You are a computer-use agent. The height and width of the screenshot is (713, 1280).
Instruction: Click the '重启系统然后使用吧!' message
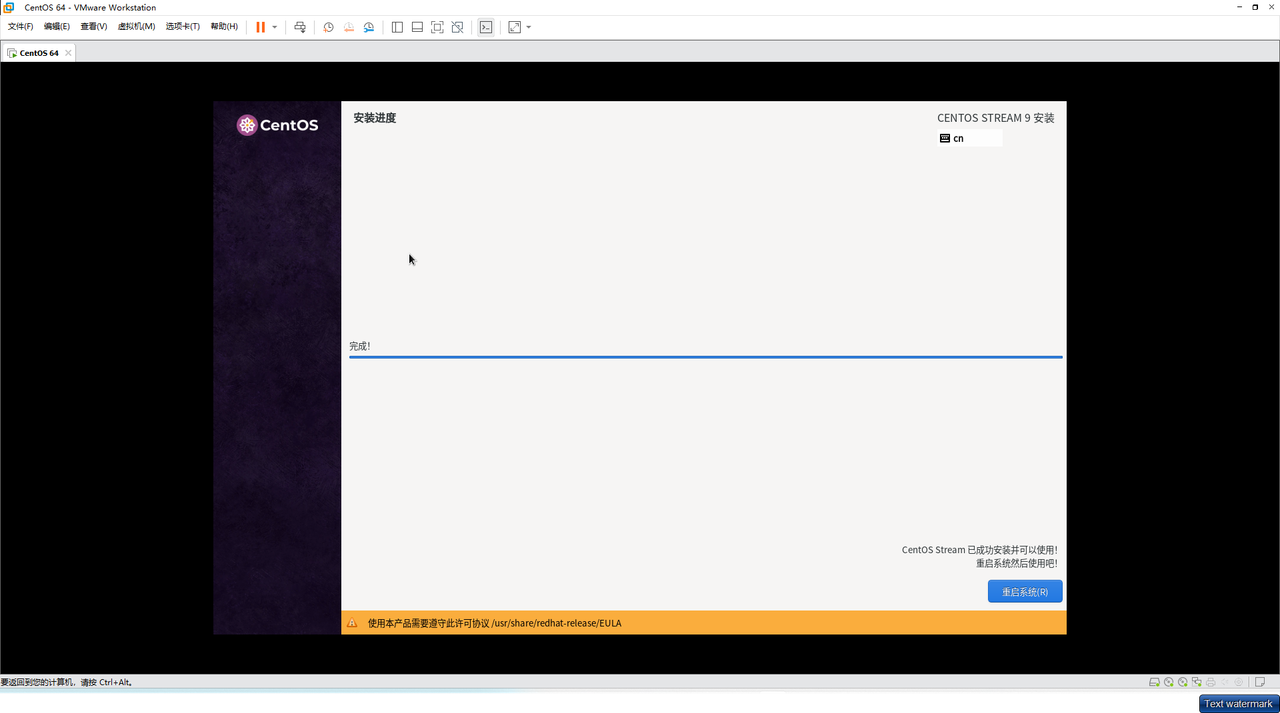(x=1016, y=563)
